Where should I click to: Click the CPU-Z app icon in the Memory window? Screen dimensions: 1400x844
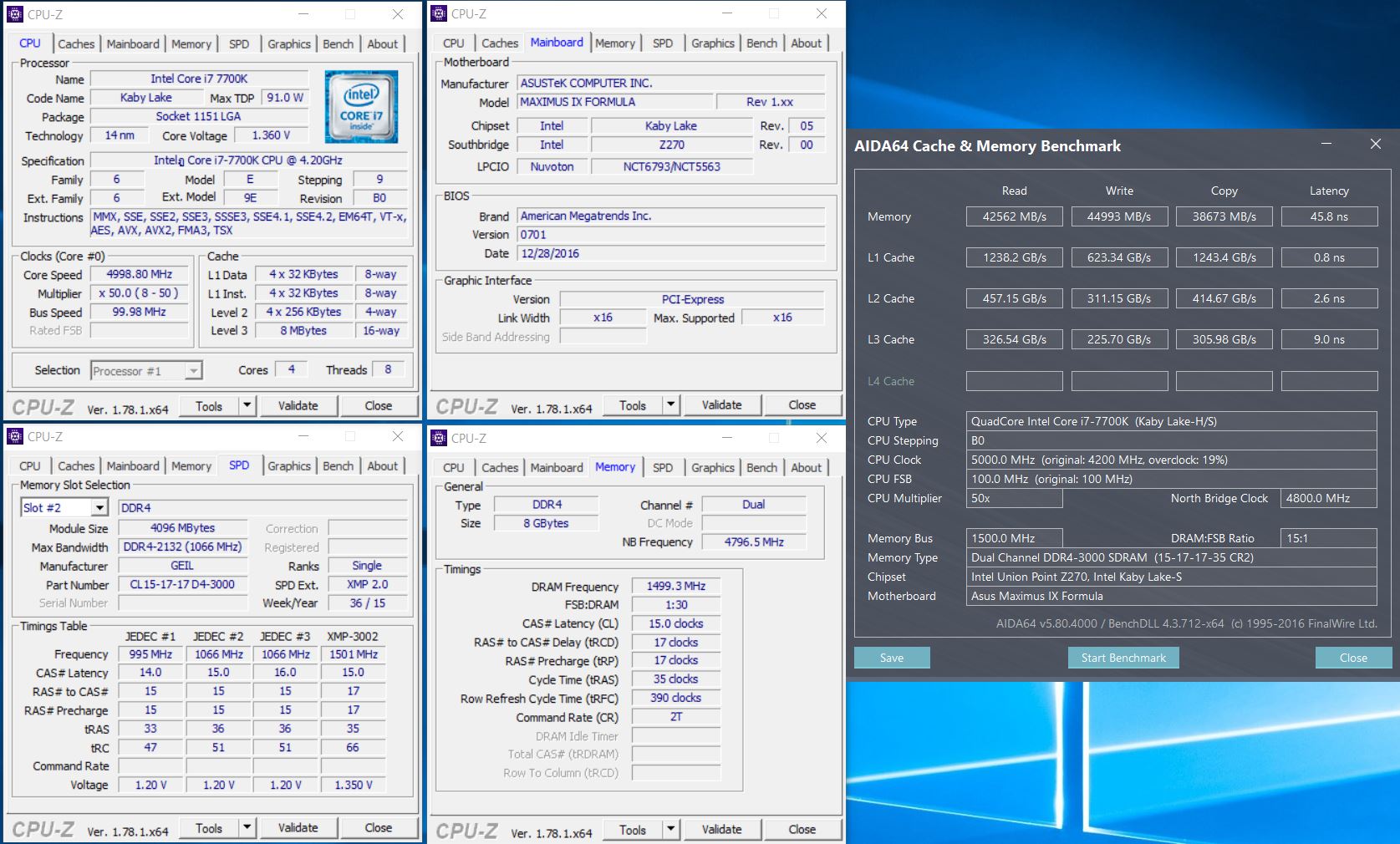pyautogui.click(x=439, y=438)
